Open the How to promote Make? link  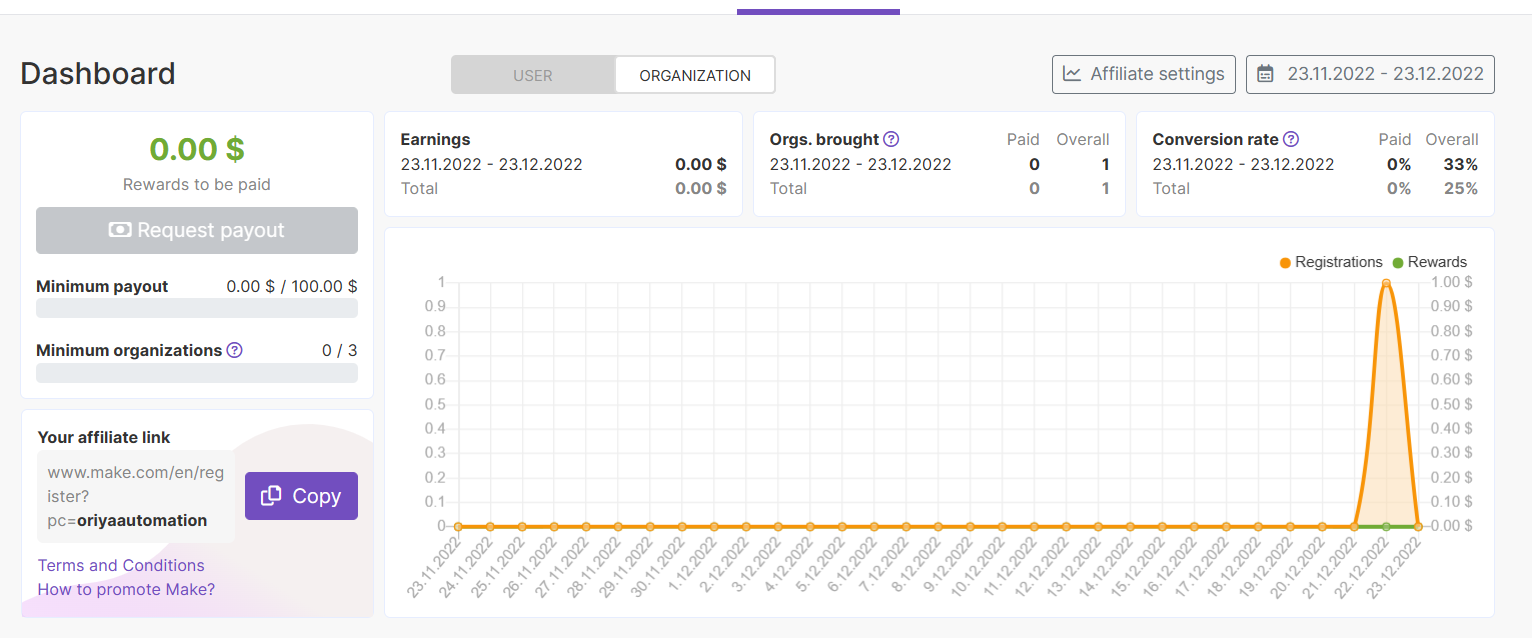click(126, 589)
